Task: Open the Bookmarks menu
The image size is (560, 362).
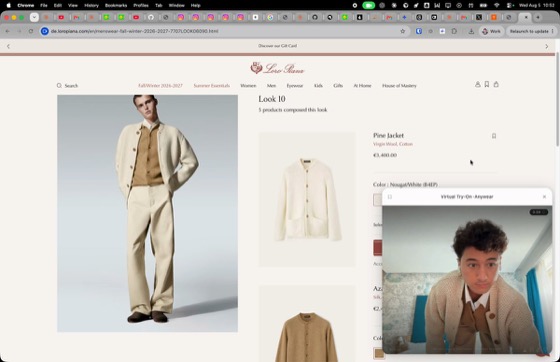Action: pos(116,5)
